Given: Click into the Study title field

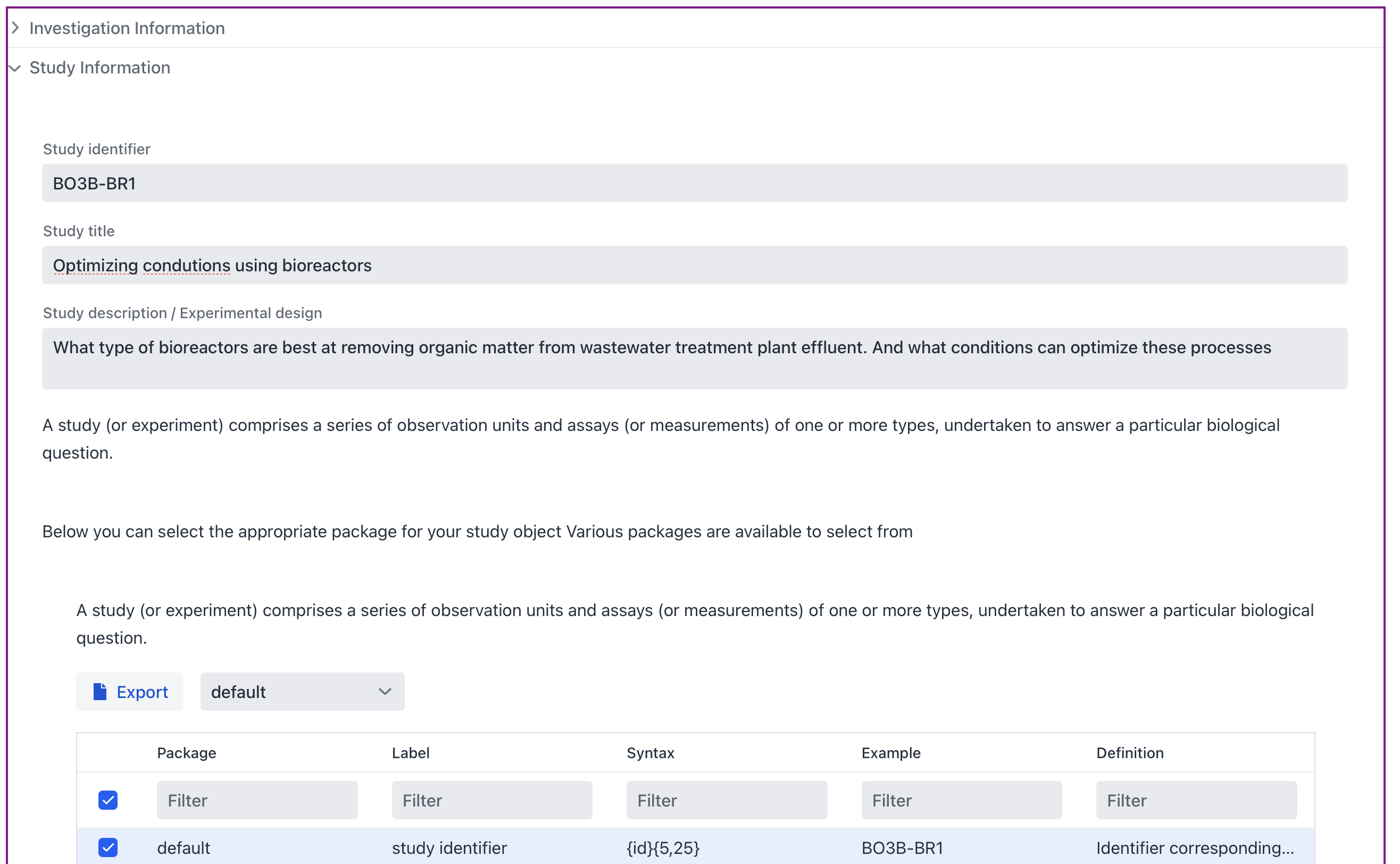Looking at the screenshot, I should (x=694, y=265).
